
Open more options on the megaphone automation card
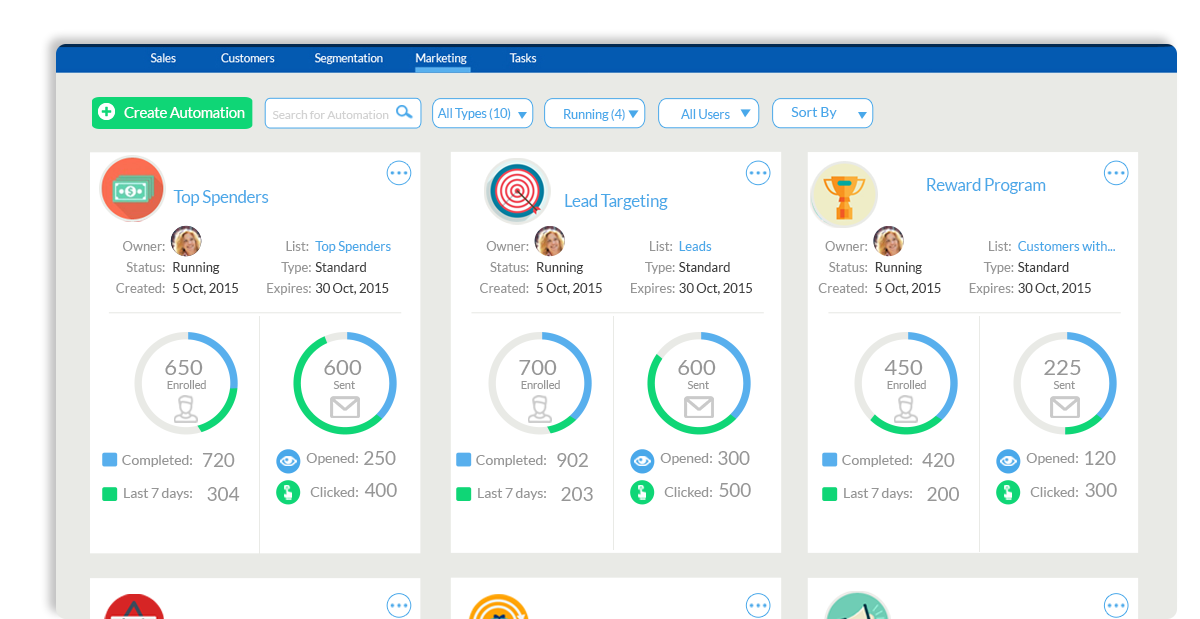(1116, 605)
